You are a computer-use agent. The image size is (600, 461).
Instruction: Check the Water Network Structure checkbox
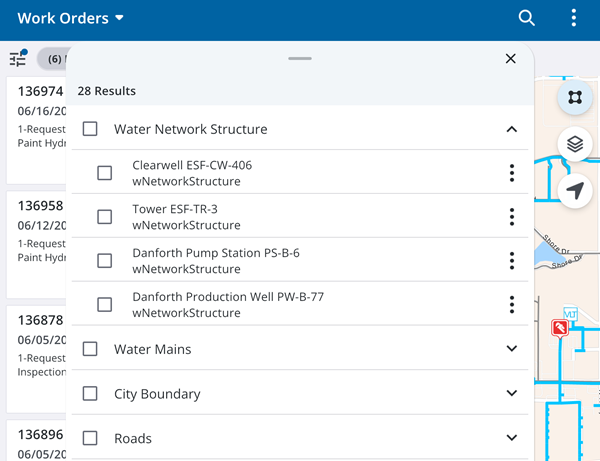point(90,129)
